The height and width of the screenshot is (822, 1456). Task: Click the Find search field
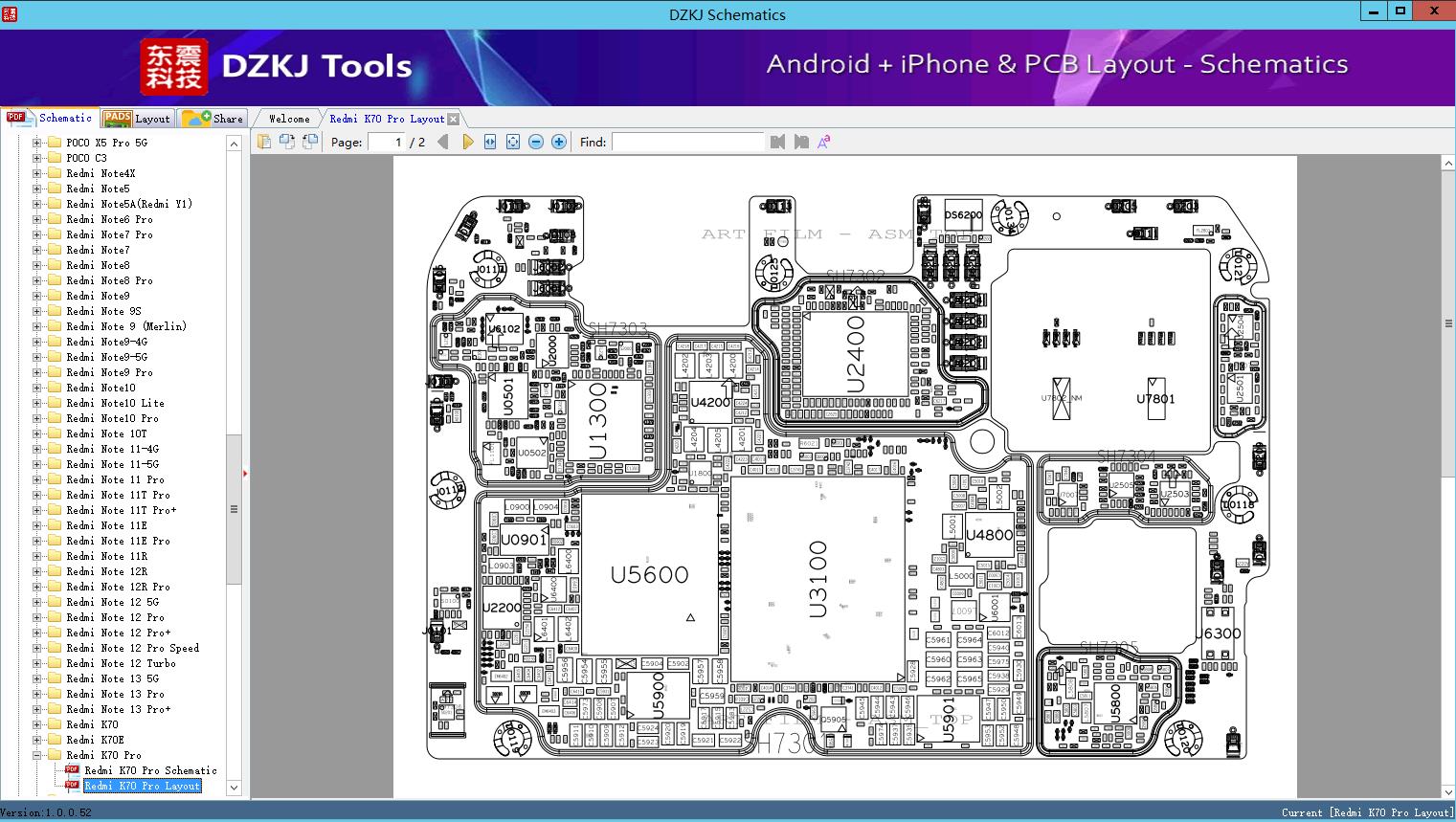[x=688, y=142]
